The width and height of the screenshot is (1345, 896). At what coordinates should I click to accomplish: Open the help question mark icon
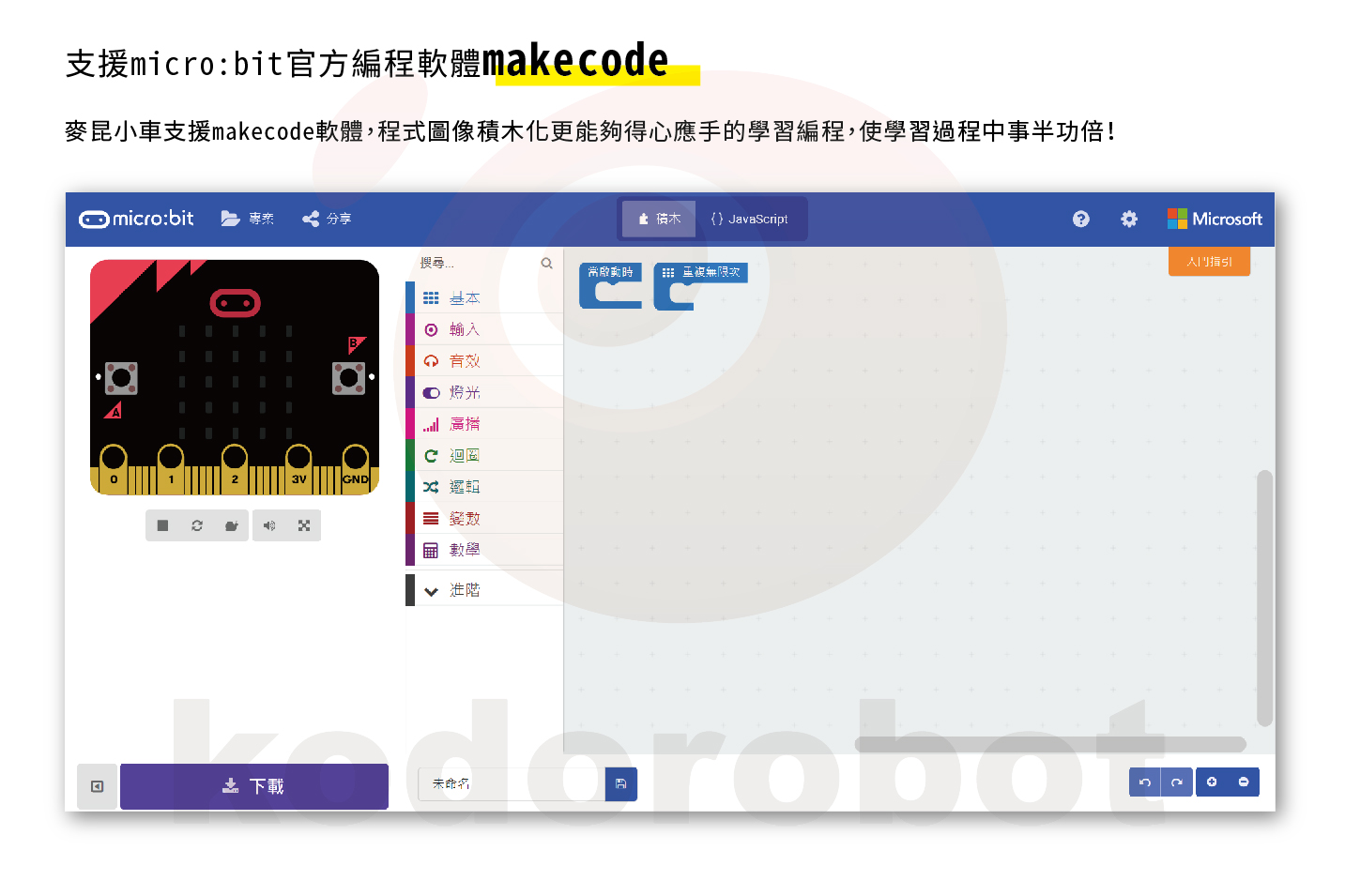tap(1081, 219)
